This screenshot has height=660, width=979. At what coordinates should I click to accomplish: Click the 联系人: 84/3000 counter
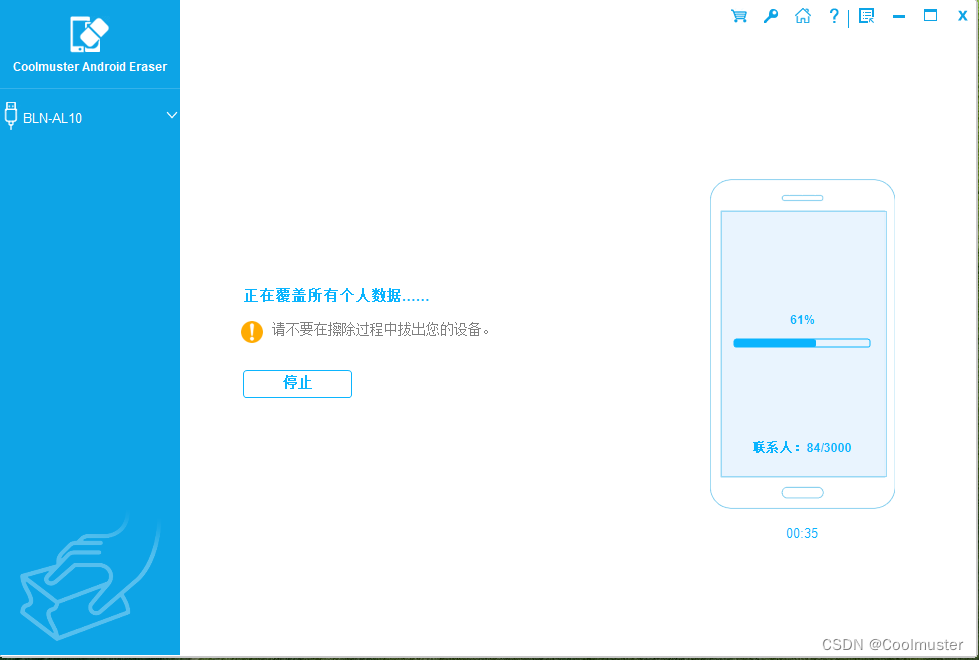point(802,448)
